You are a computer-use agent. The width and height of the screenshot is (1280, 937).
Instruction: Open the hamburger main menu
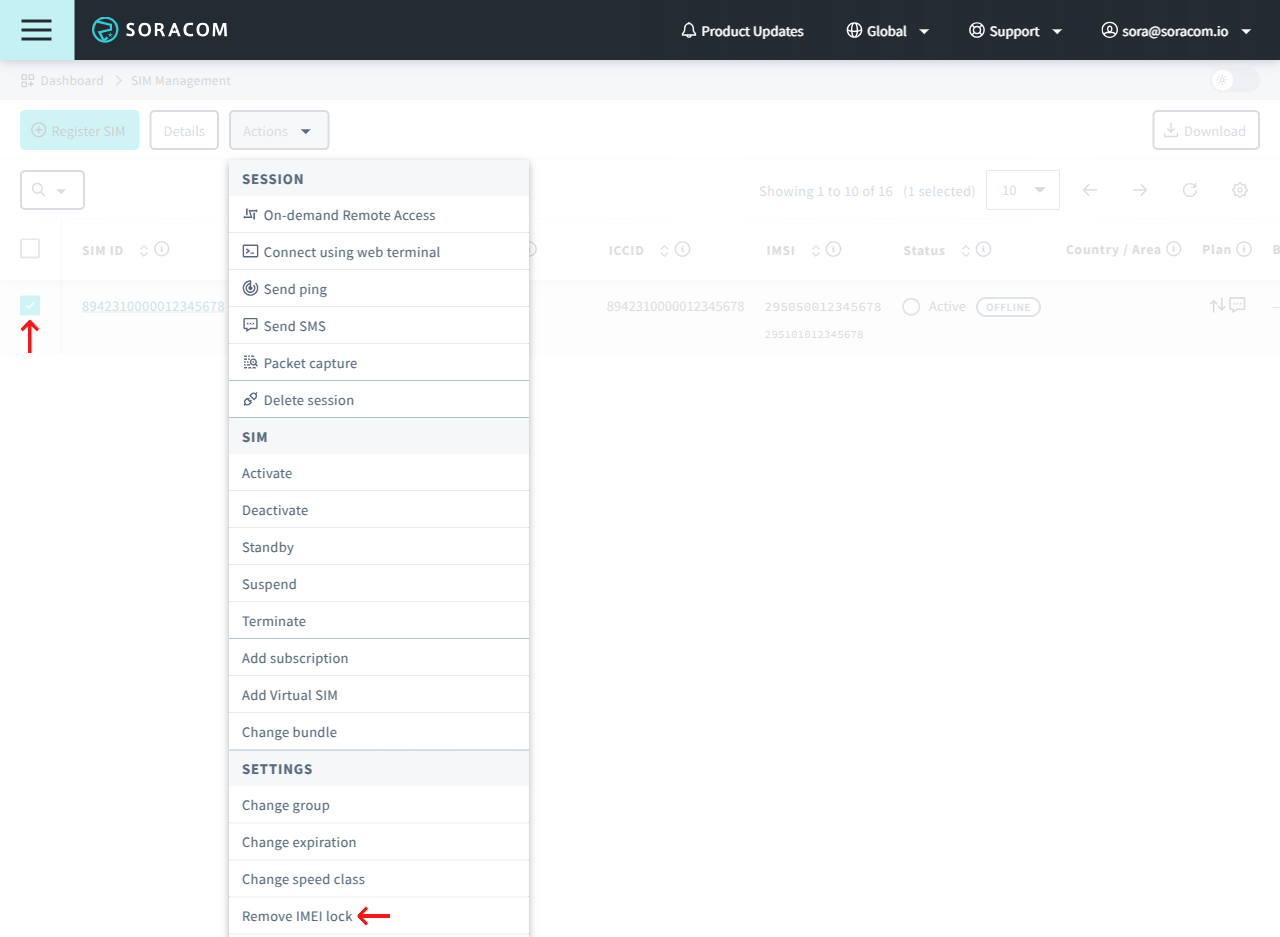[36, 30]
